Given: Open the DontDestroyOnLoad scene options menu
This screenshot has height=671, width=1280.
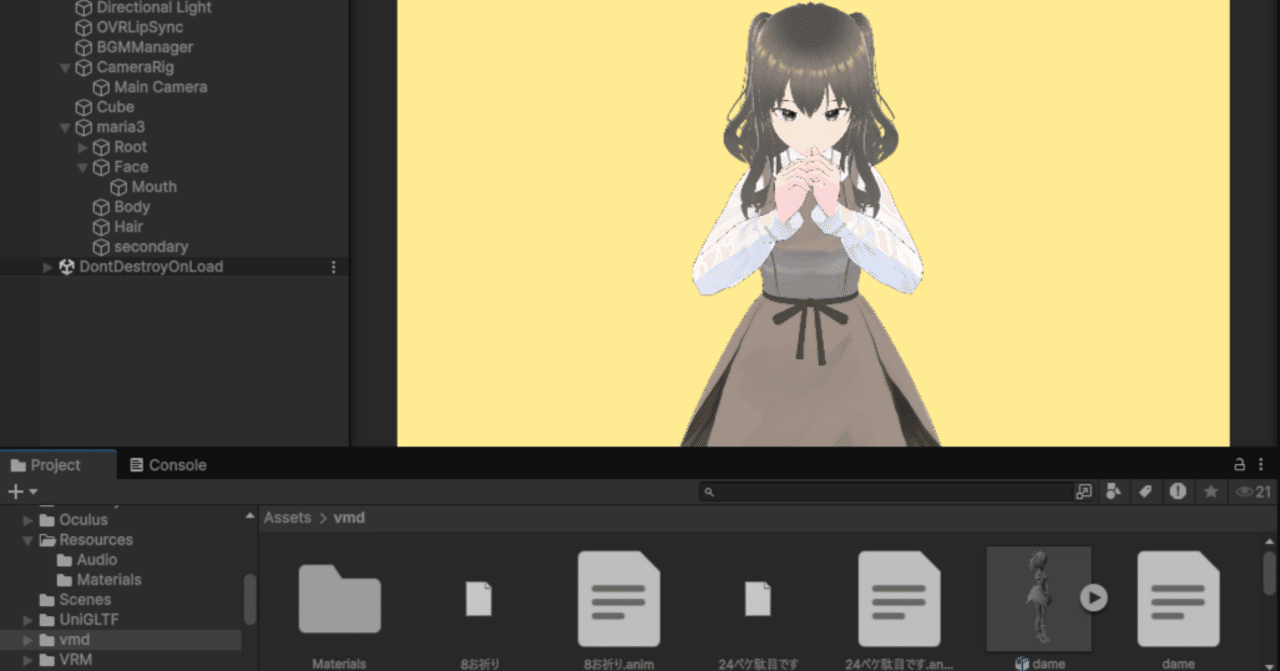Looking at the screenshot, I should 333,266.
